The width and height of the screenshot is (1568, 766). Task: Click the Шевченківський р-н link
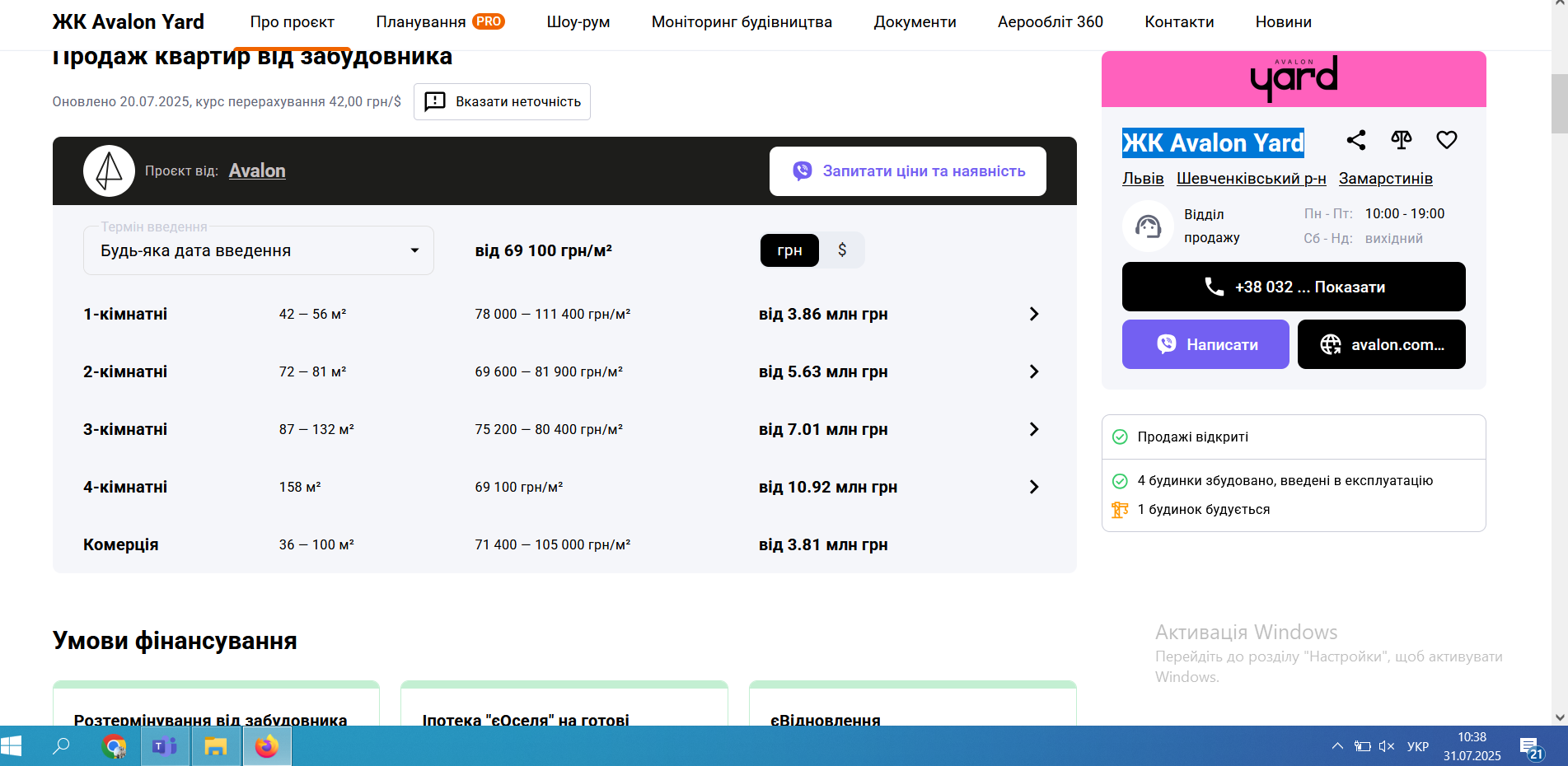pos(1252,179)
